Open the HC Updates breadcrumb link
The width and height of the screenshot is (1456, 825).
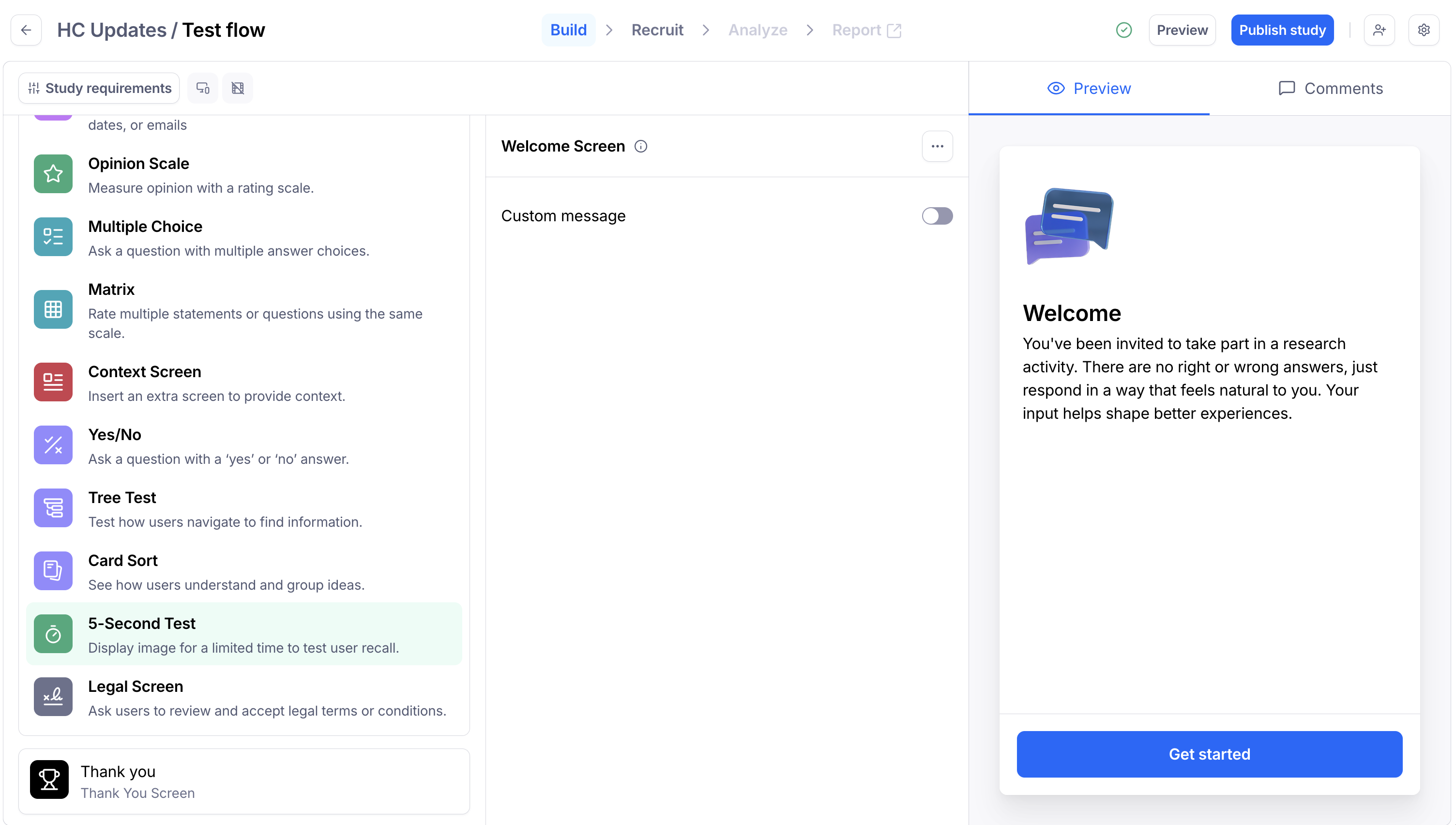click(x=111, y=30)
